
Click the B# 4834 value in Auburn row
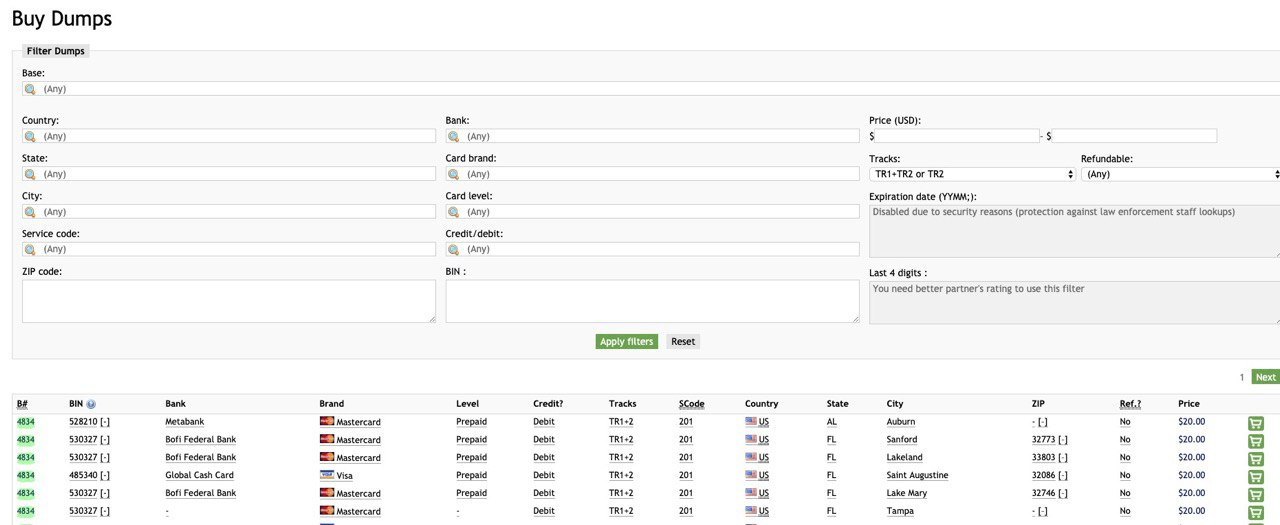tap(25, 422)
